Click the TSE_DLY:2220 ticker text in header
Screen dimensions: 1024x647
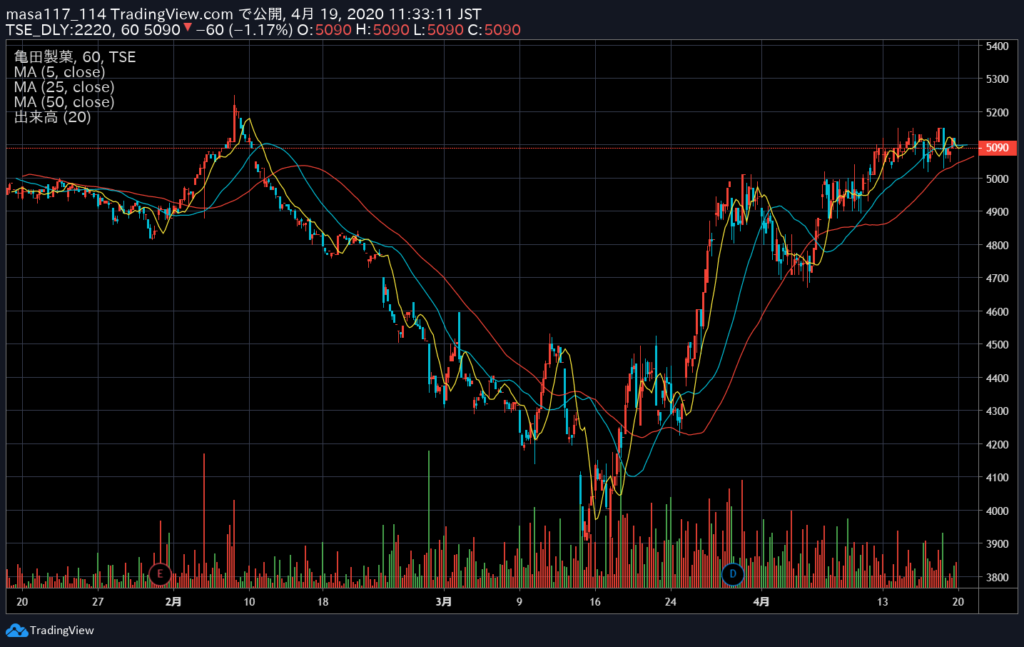click(x=61, y=30)
